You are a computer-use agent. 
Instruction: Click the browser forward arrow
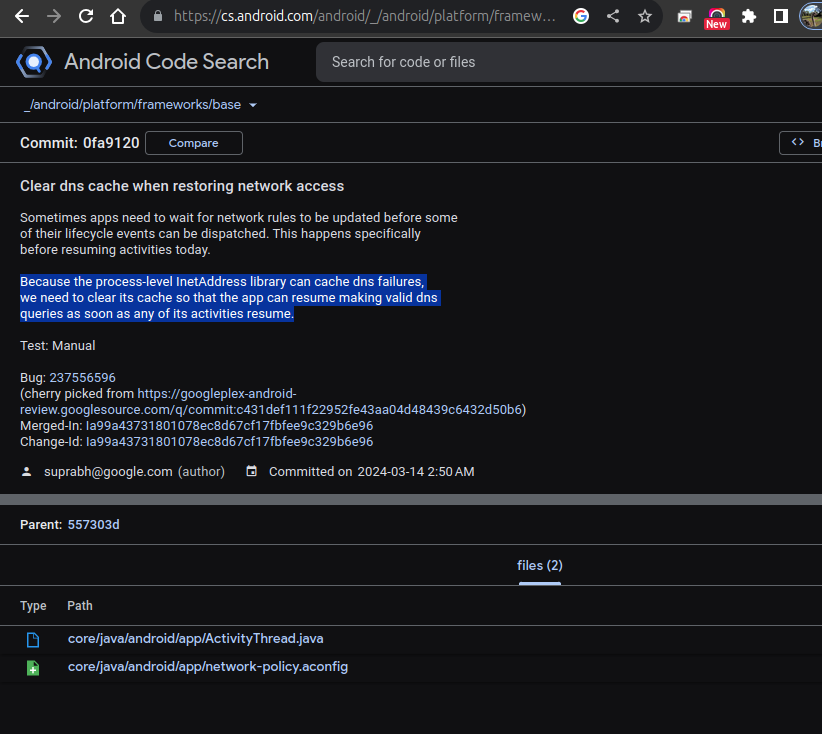point(53,16)
